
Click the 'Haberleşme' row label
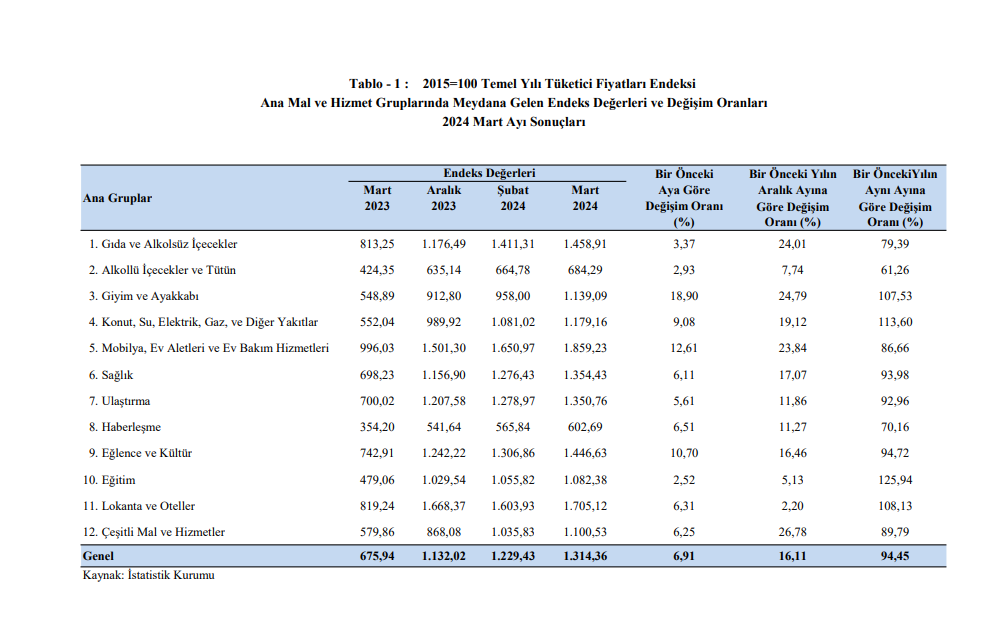coord(124,427)
